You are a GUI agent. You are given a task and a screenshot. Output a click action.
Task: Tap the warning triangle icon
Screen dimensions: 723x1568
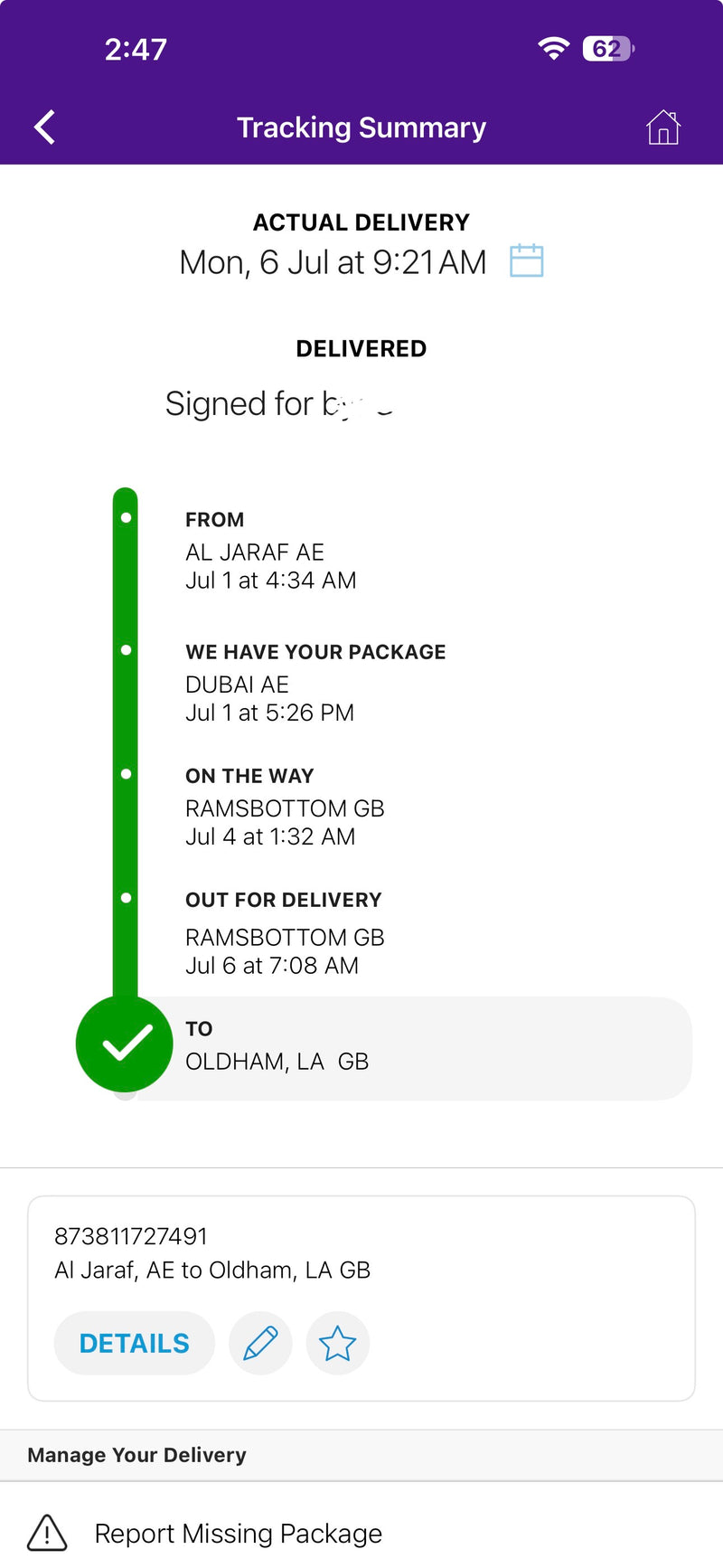point(47,1533)
